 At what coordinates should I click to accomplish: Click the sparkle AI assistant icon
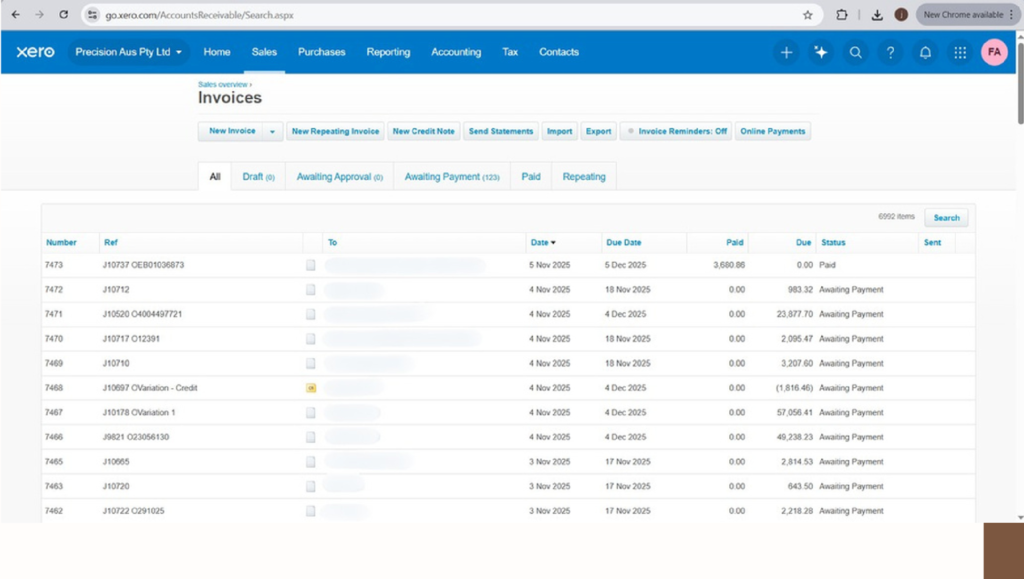tap(820, 53)
